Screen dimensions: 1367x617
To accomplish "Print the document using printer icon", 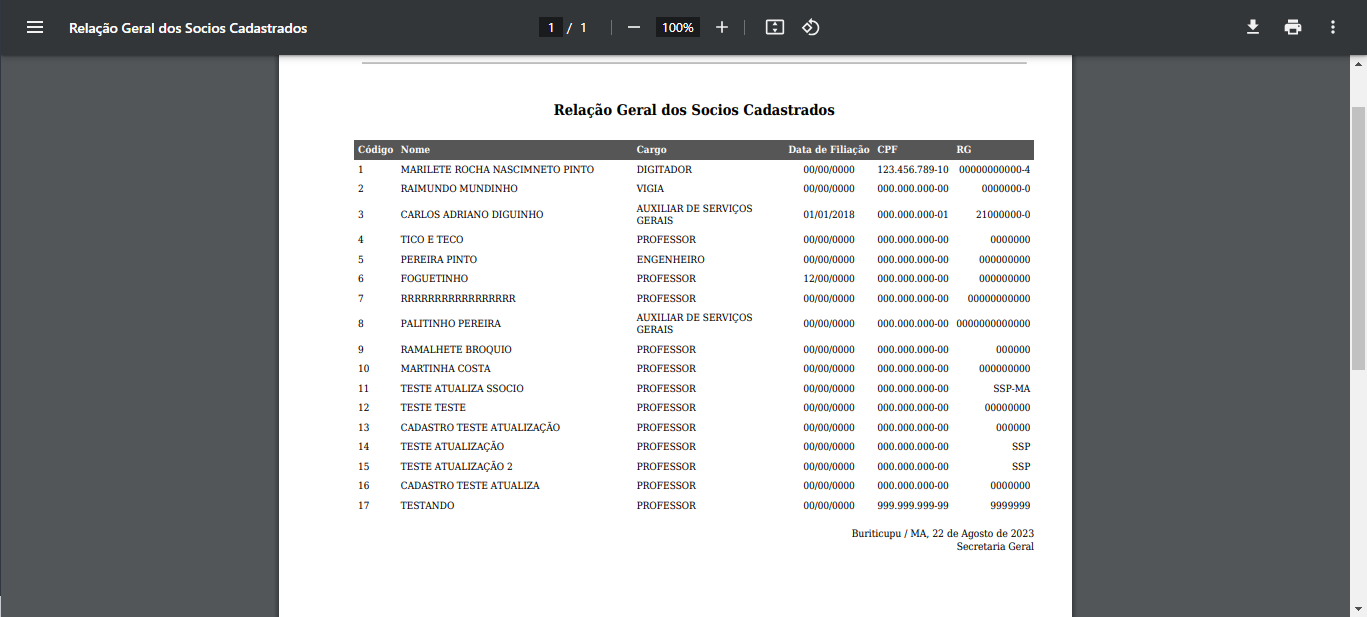I will coord(1293,28).
